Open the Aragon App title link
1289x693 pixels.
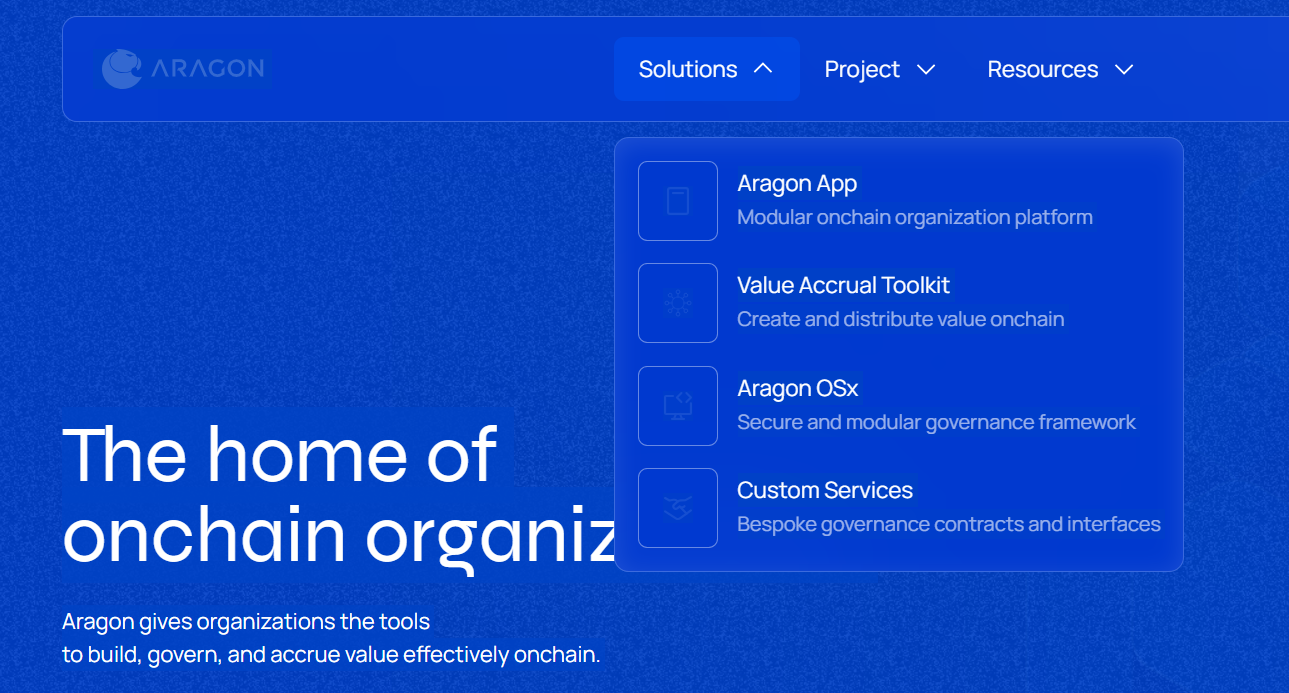coord(797,184)
